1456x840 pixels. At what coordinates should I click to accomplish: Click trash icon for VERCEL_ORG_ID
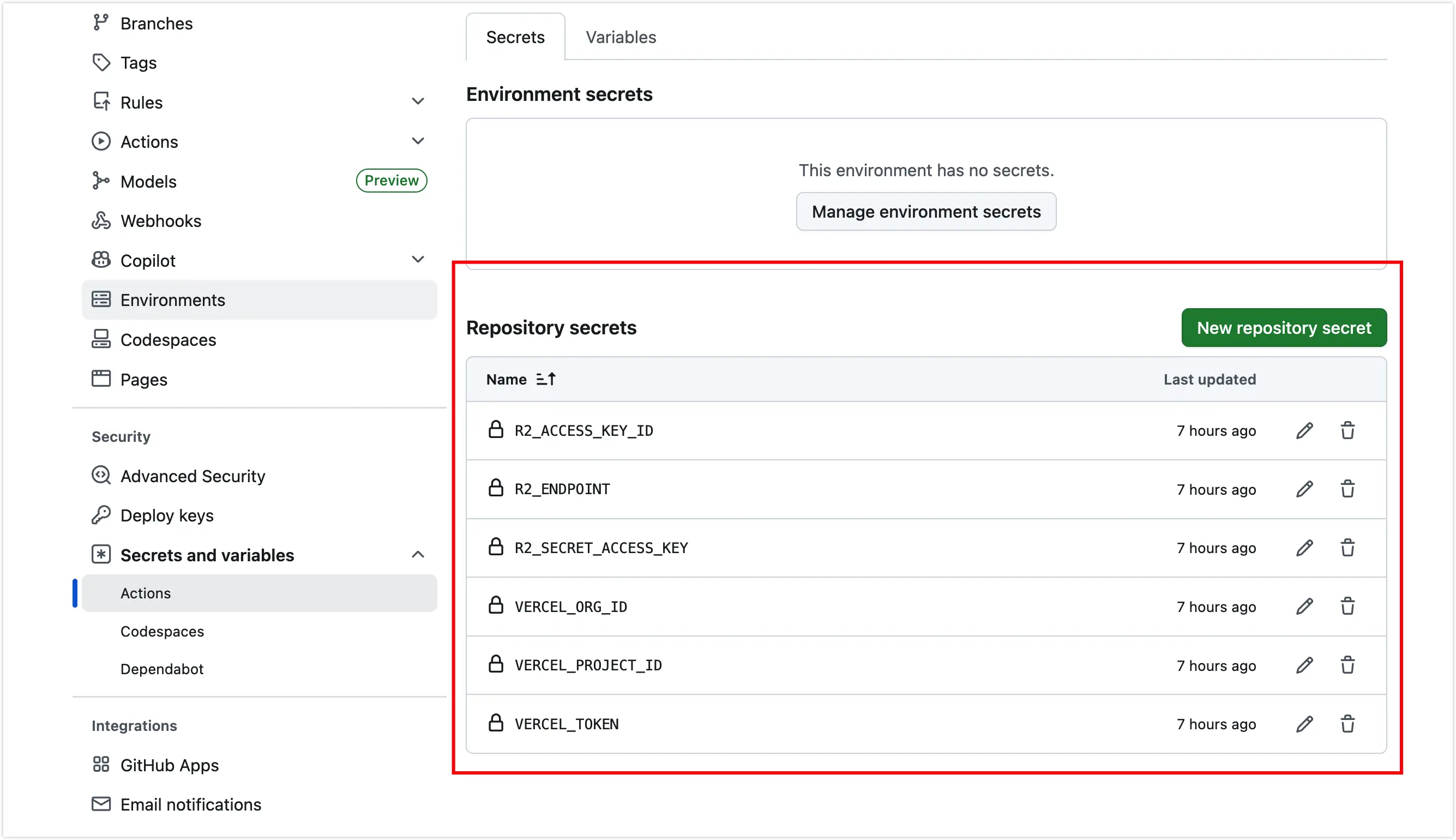pyautogui.click(x=1347, y=607)
